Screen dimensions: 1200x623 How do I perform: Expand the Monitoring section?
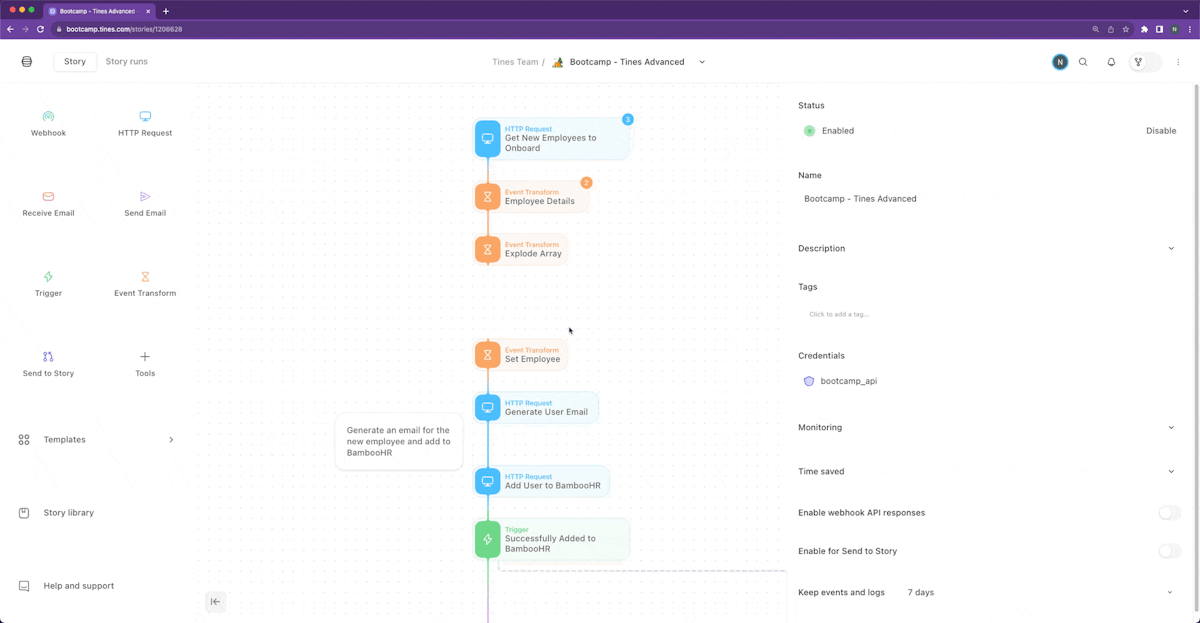(x=1171, y=427)
